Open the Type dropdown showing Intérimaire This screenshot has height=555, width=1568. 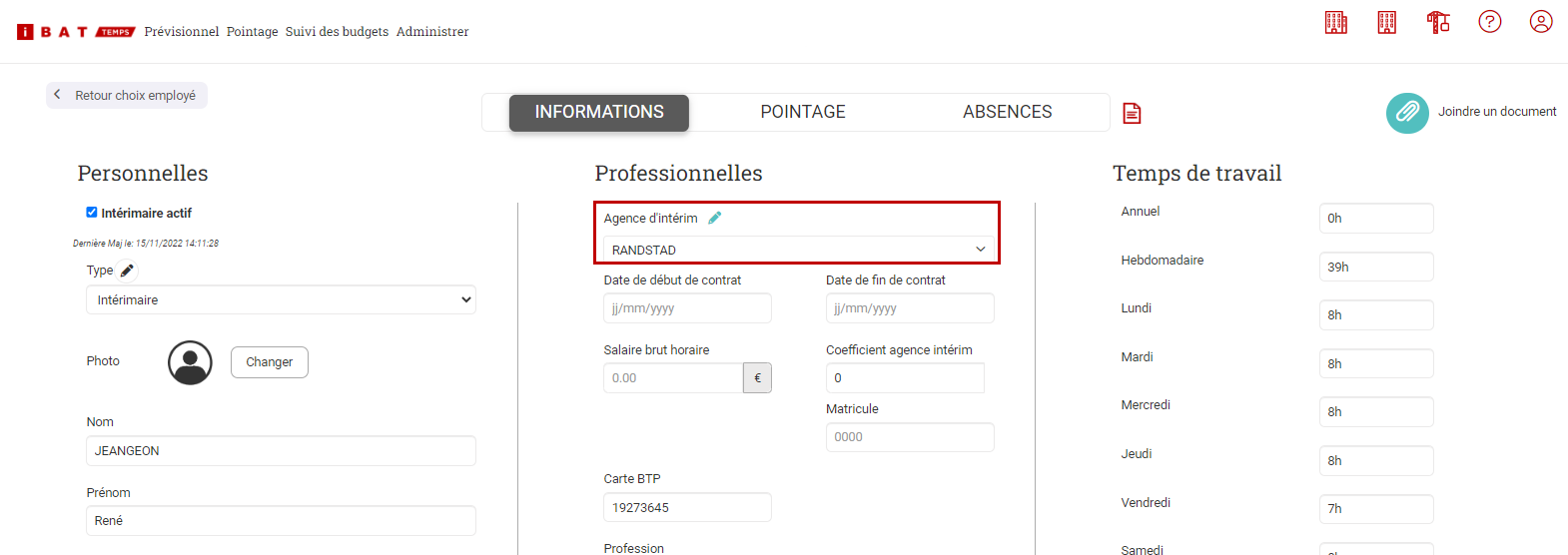[x=281, y=299]
